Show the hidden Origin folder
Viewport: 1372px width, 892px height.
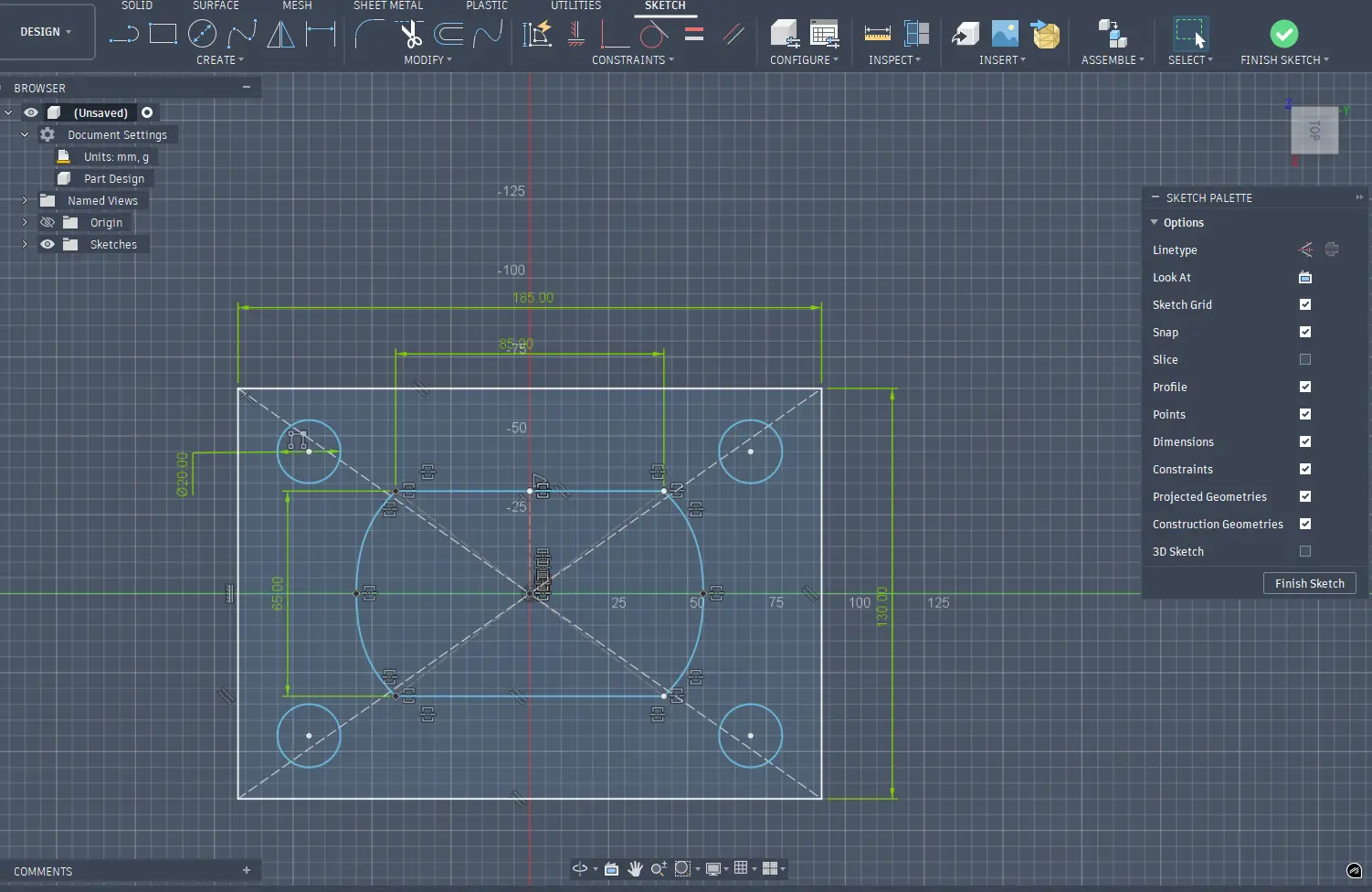[47, 222]
